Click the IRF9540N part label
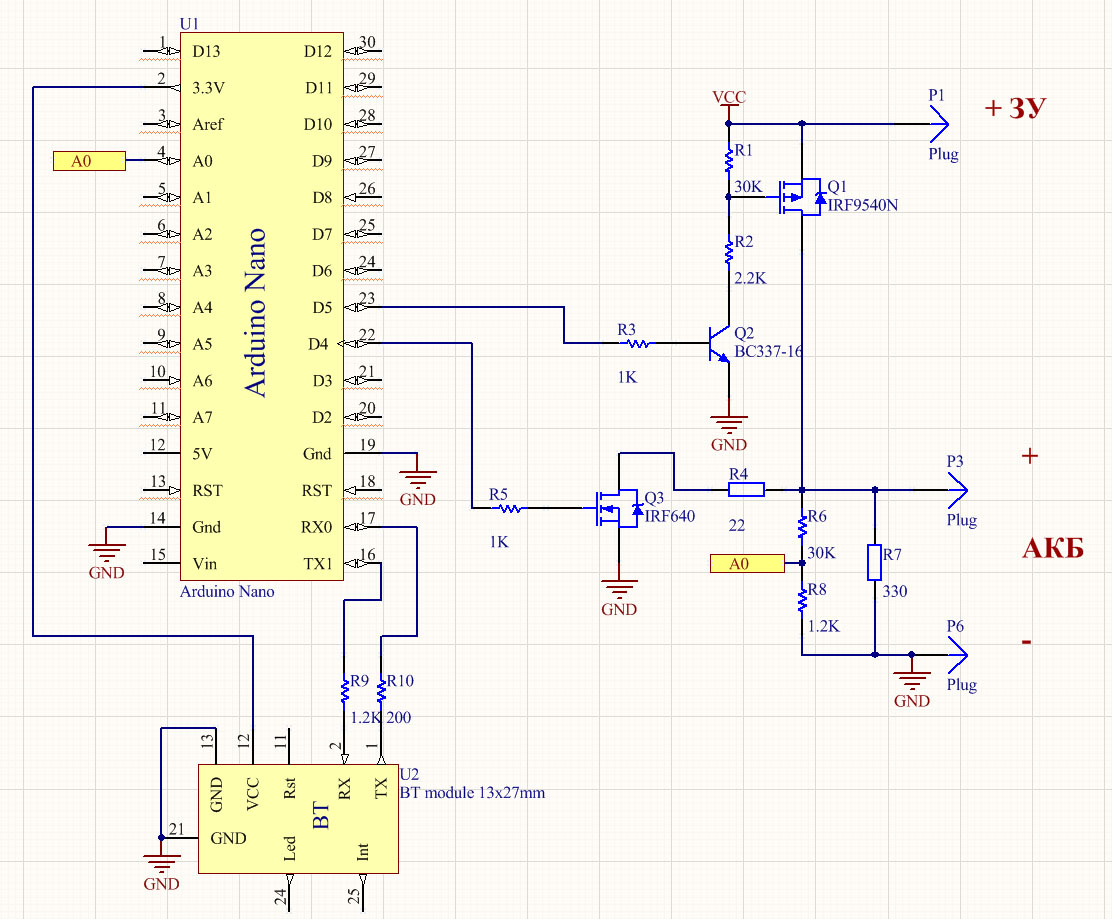1112x919 pixels. pos(862,205)
